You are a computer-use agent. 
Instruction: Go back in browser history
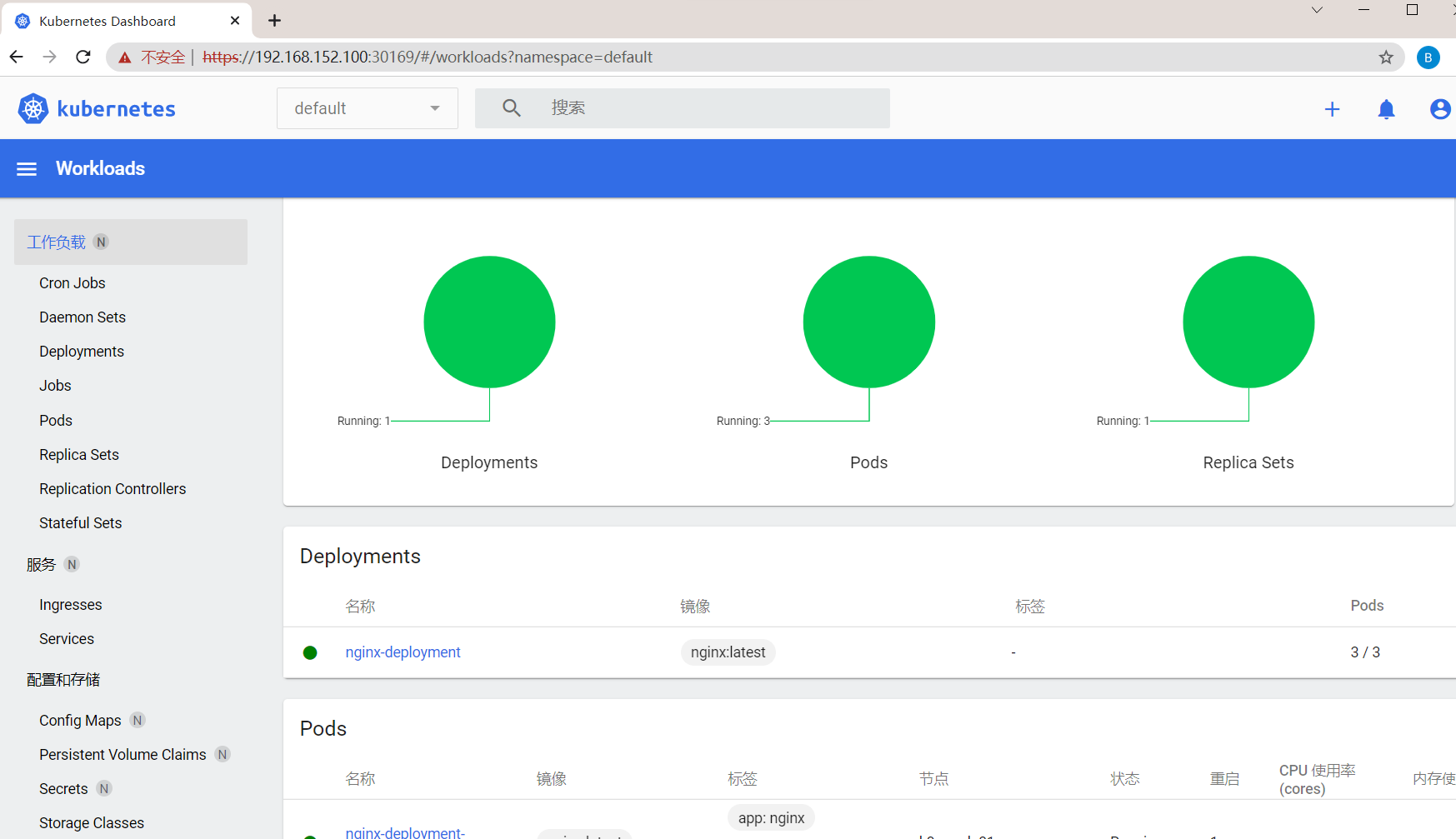click(17, 57)
